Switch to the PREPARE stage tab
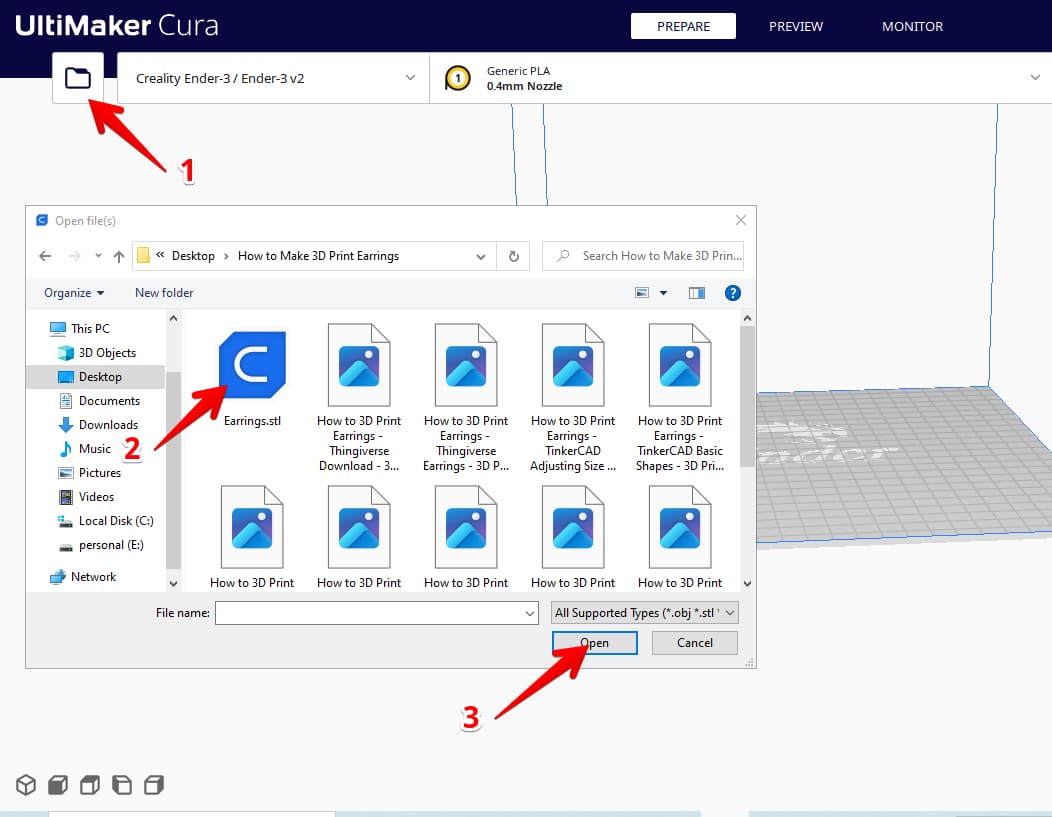 (x=683, y=26)
